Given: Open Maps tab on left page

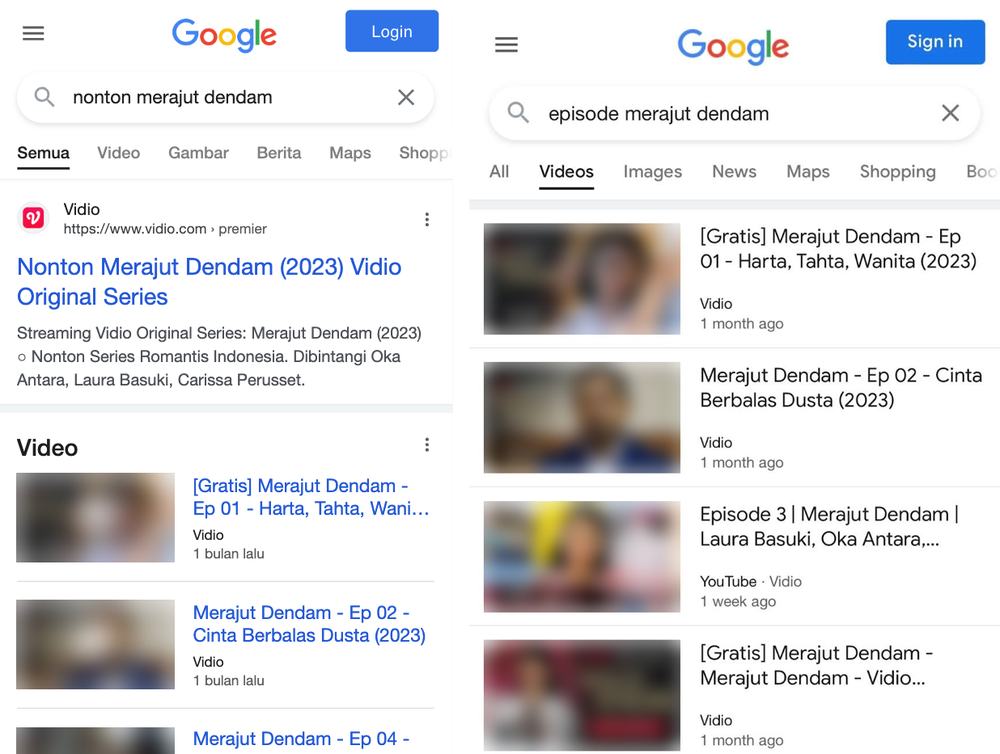Looking at the screenshot, I should 350,153.
